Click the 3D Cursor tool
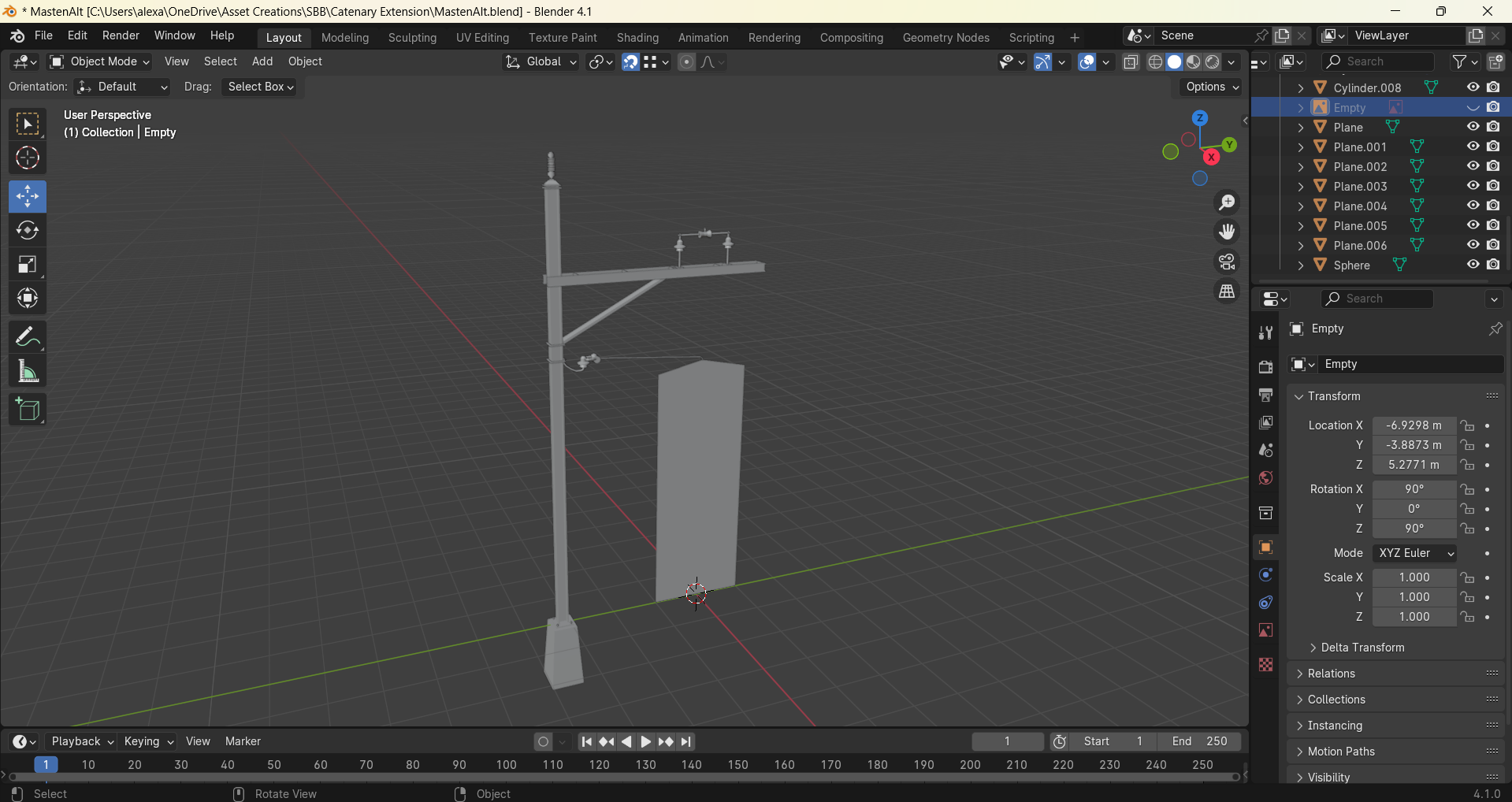This screenshot has height=802, width=1512. click(x=28, y=158)
